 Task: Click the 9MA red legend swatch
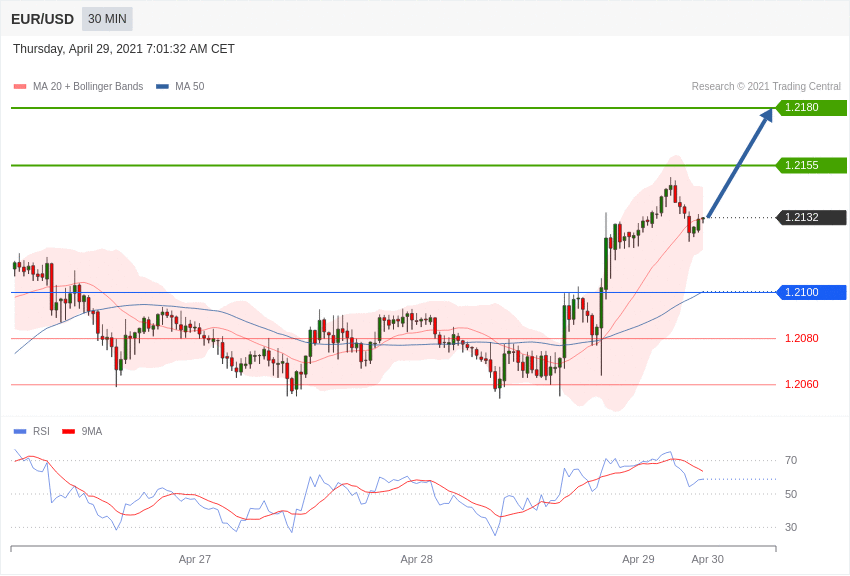click(x=68, y=431)
